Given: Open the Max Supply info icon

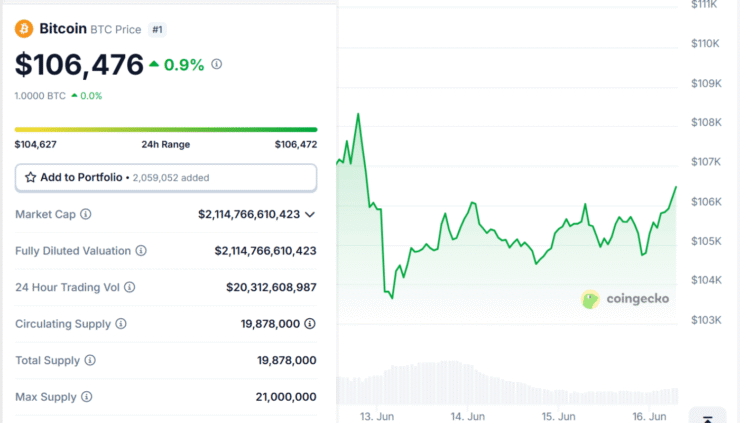Looking at the screenshot, I should click(x=86, y=397).
